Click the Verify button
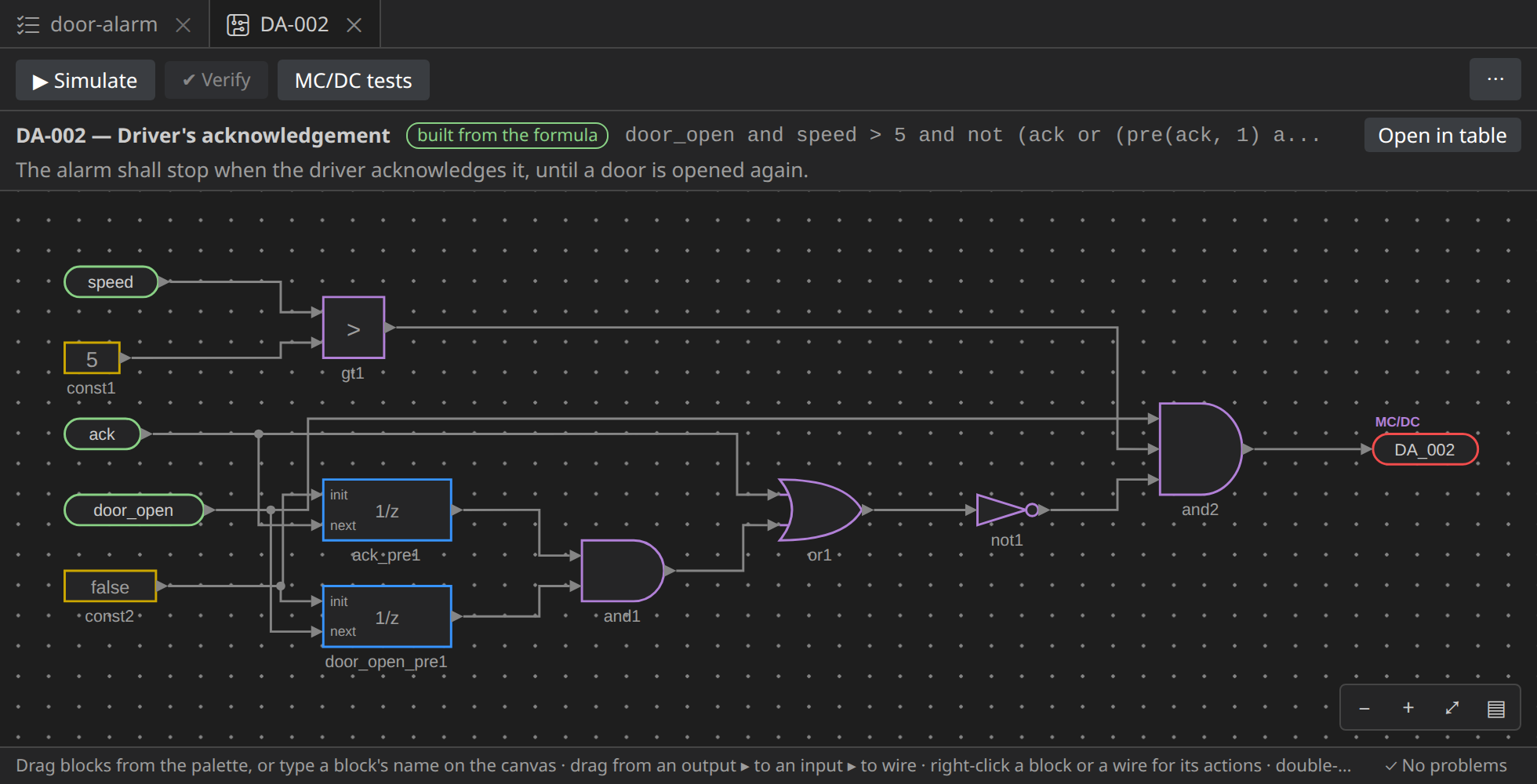Viewport: 1537px width, 784px height. pos(216,80)
